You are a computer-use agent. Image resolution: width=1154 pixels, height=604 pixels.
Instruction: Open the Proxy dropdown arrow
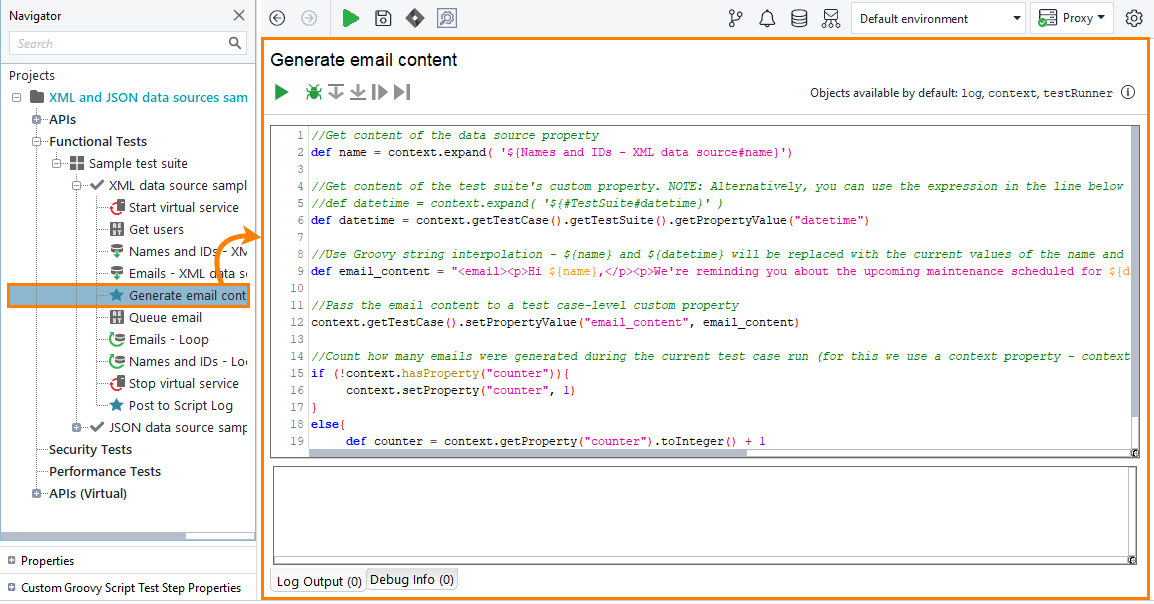pyautogui.click(x=1101, y=18)
